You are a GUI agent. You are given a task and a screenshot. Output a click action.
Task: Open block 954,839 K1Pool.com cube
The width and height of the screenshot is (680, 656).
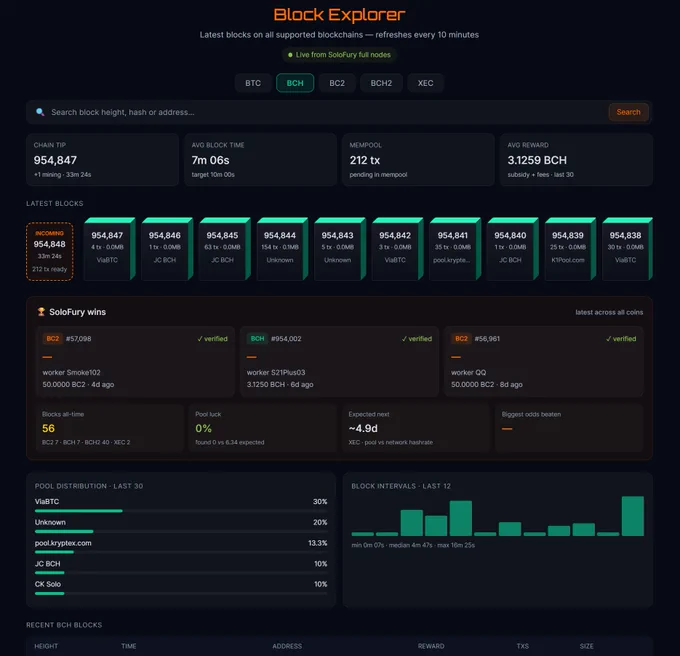pos(571,249)
